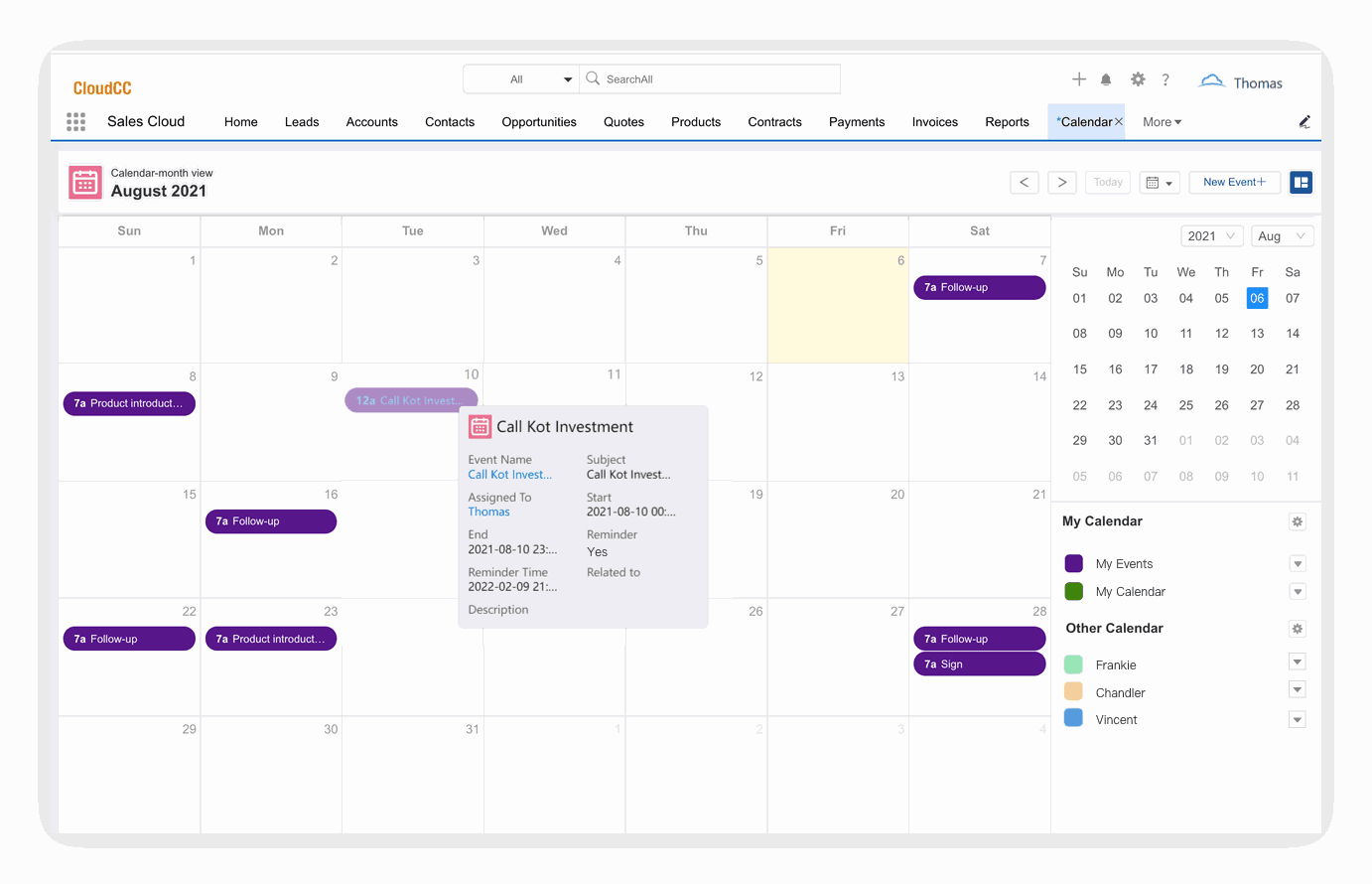
Task: Open the app launcher grid icon
Action: pos(75,122)
